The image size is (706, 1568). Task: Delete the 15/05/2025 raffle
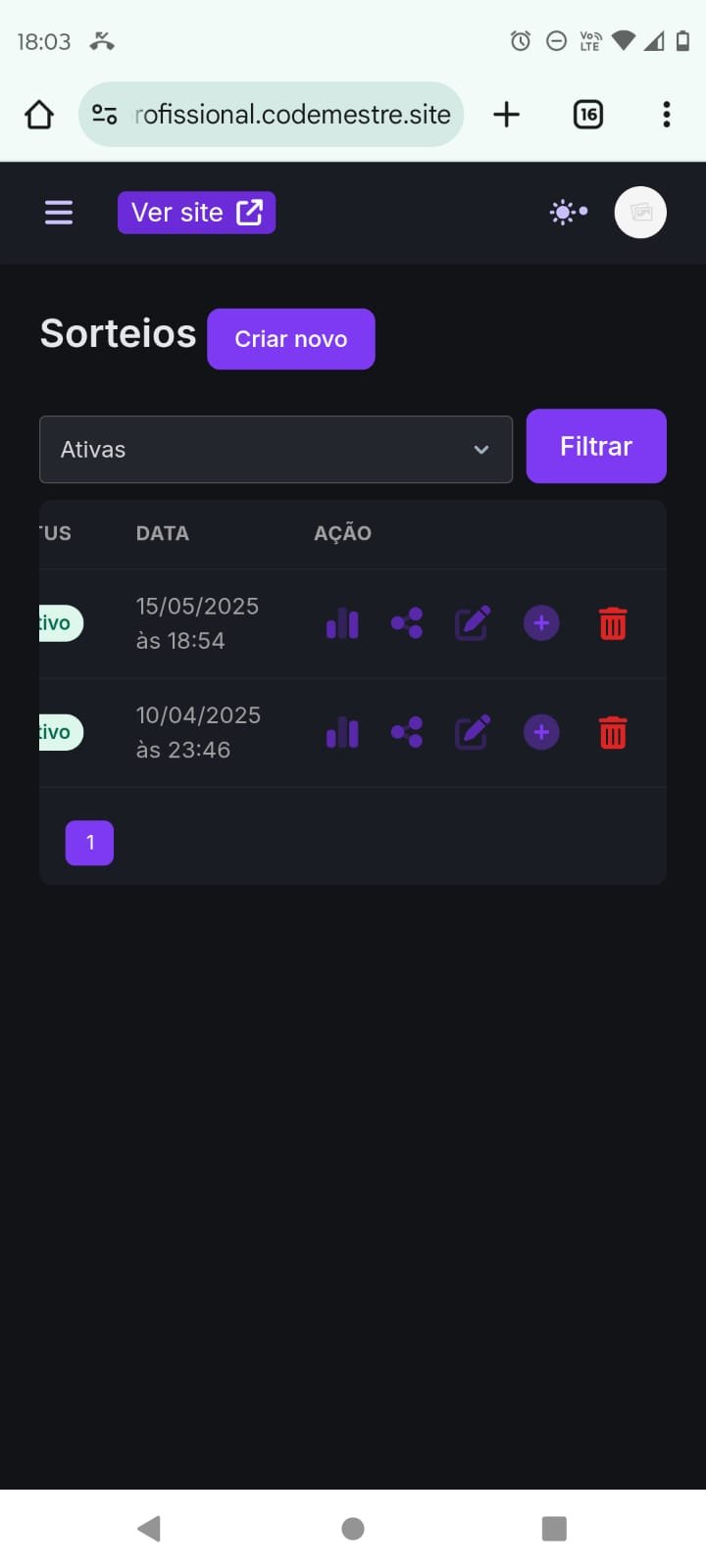pyautogui.click(x=613, y=623)
